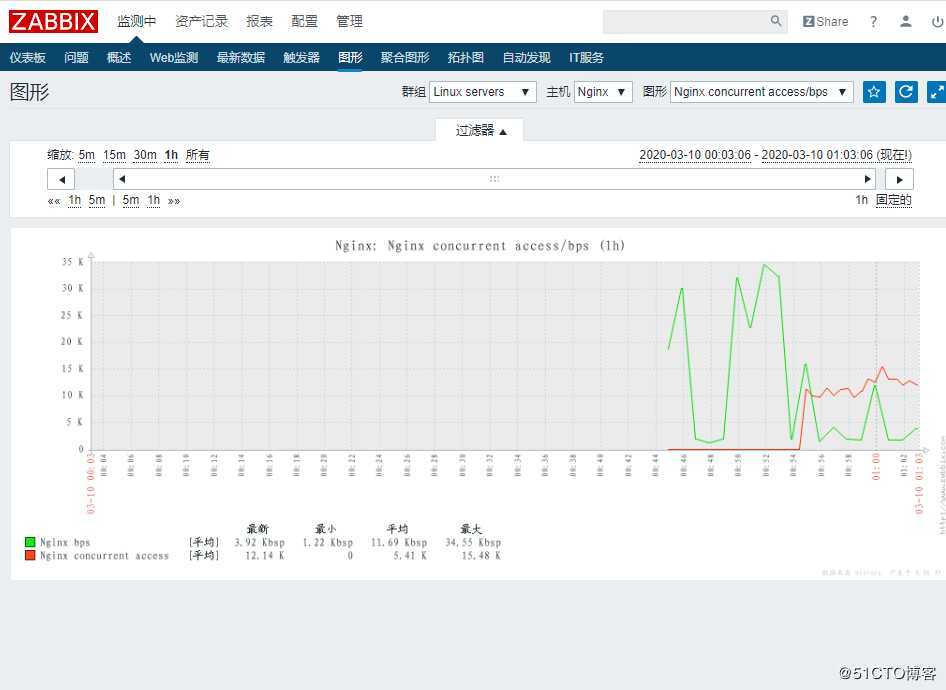Add graph to favourites via star icon
Image resolution: width=946 pixels, height=690 pixels.
(874, 91)
